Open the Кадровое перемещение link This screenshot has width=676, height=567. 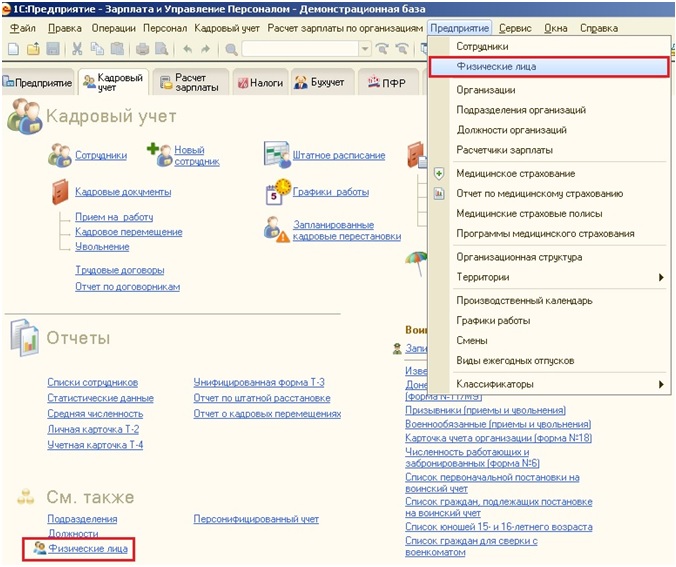click(128, 232)
